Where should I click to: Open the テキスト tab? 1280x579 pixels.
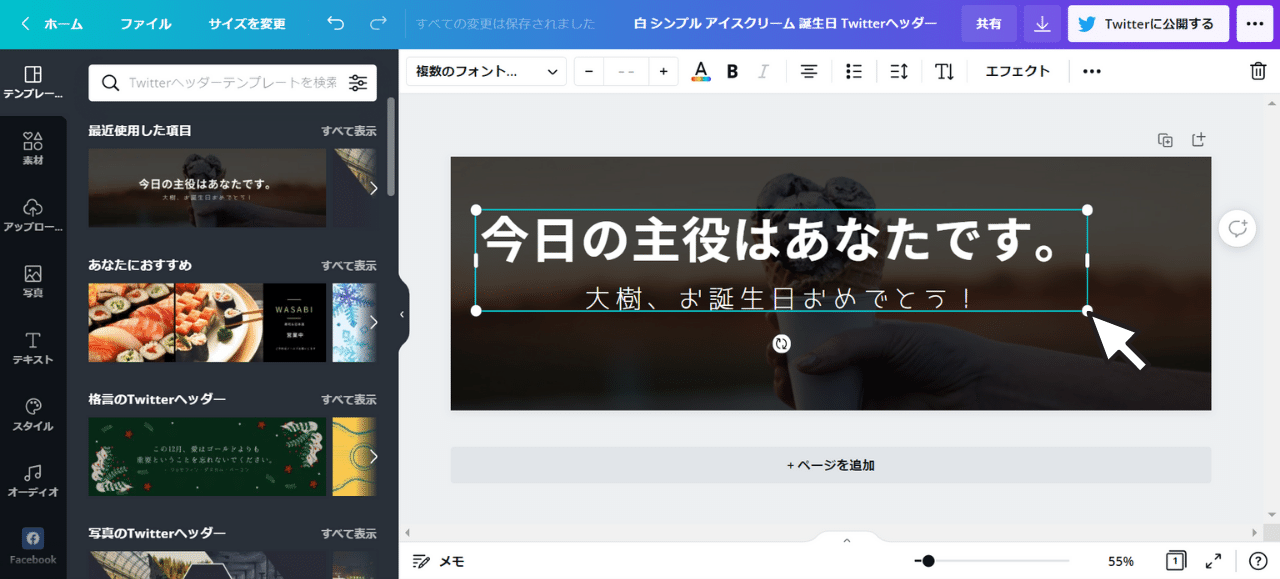point(33,348)
